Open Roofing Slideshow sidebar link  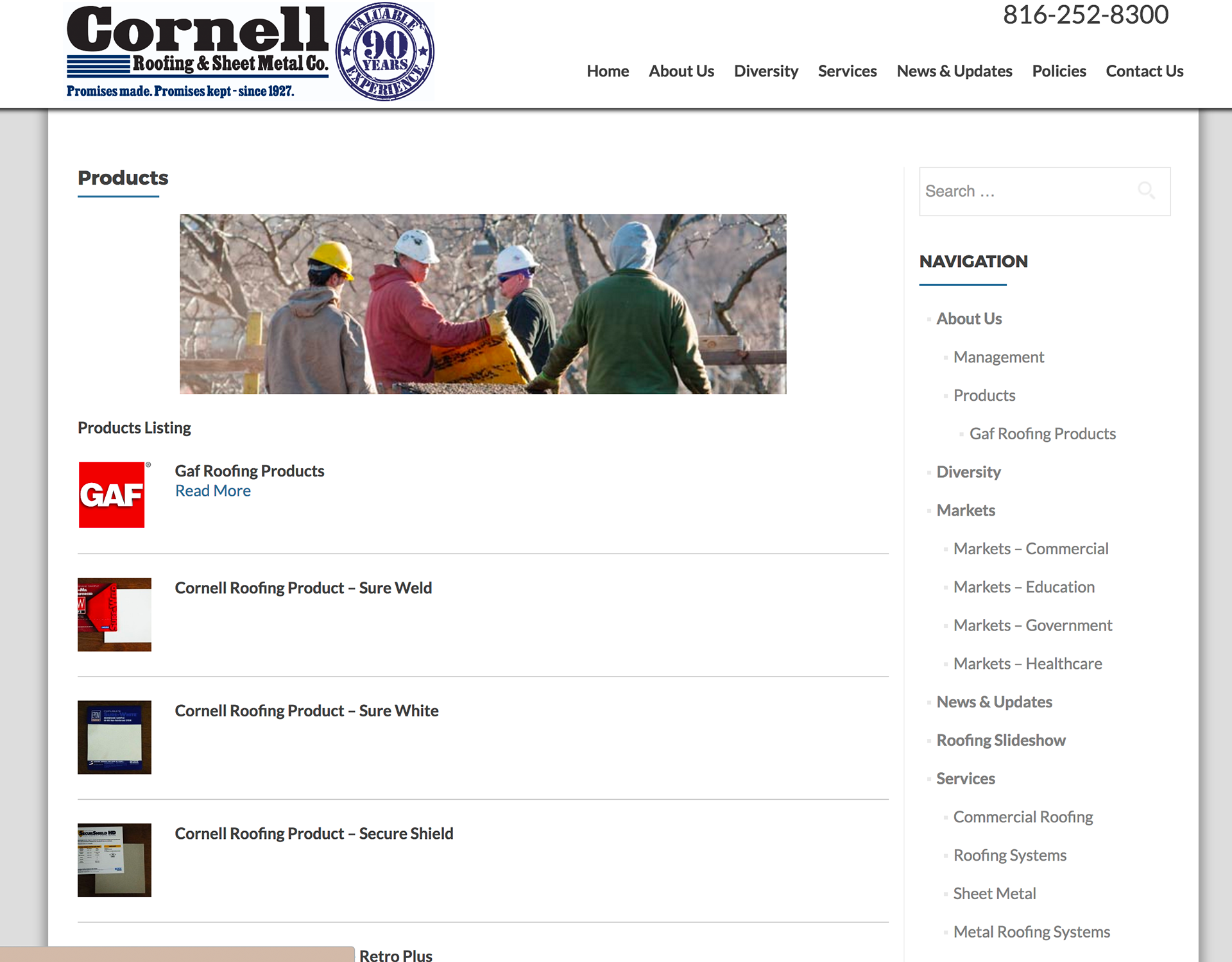[1000, 740]
